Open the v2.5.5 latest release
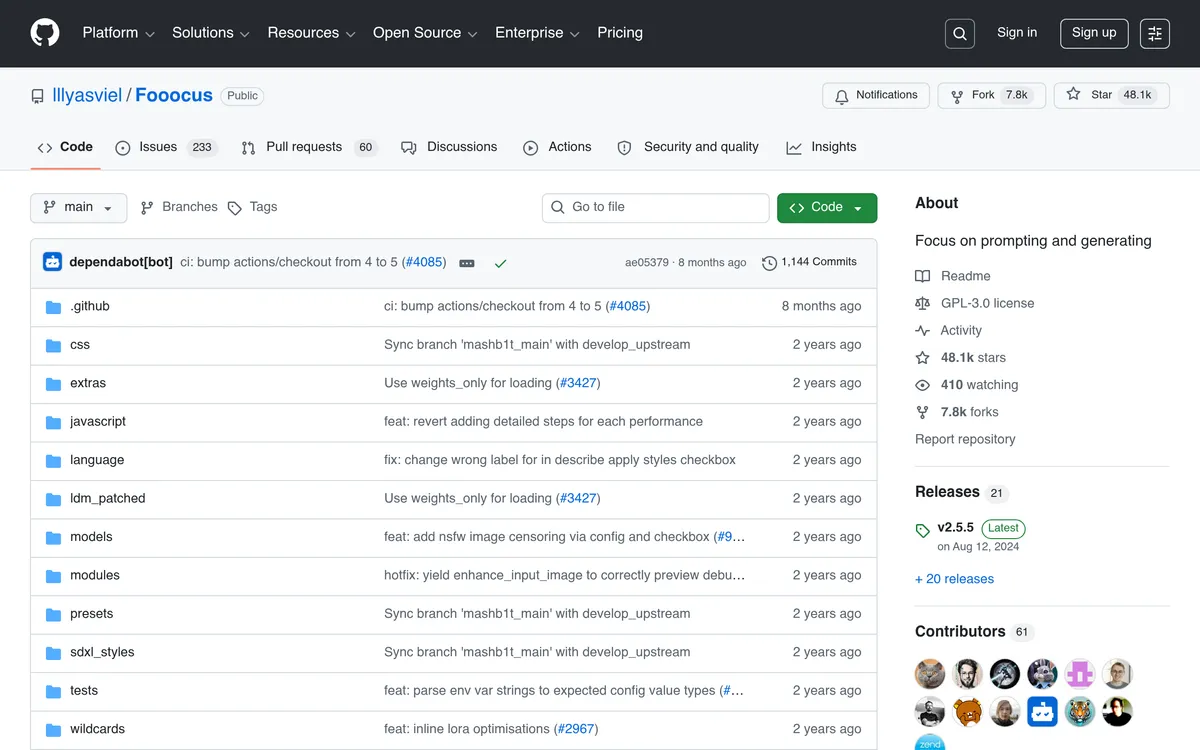This screenshot has height=750, width=1200. coord(955,527)
